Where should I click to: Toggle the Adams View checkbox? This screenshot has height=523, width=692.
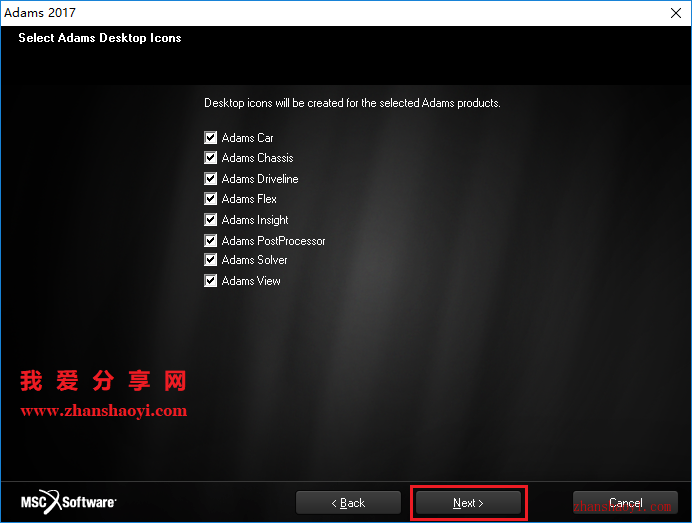(211, 281)
